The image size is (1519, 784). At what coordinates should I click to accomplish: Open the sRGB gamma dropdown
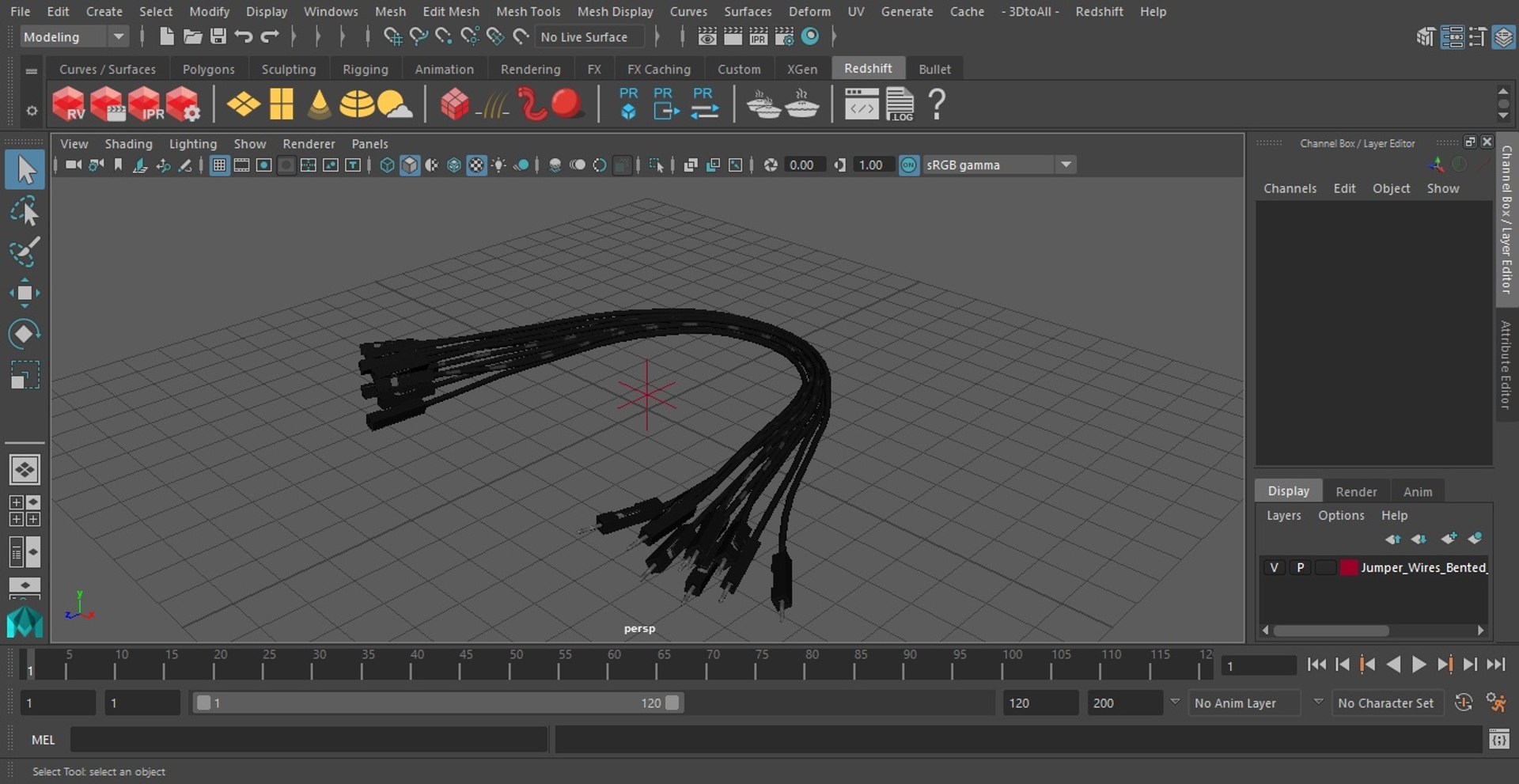pos(998,165)
